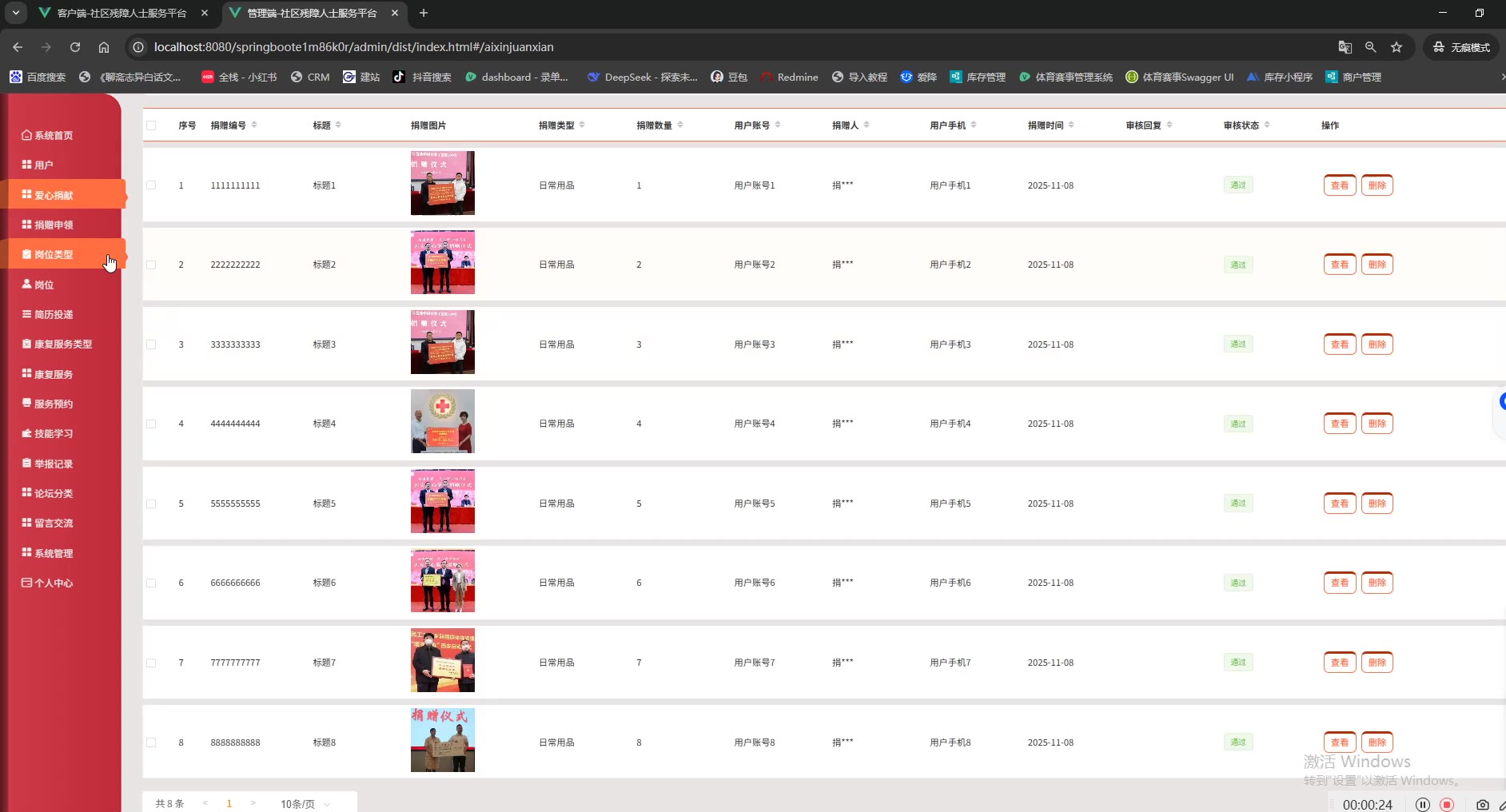
Task: Open the 抖音搜索 bookmark
Action: (422, 77)
